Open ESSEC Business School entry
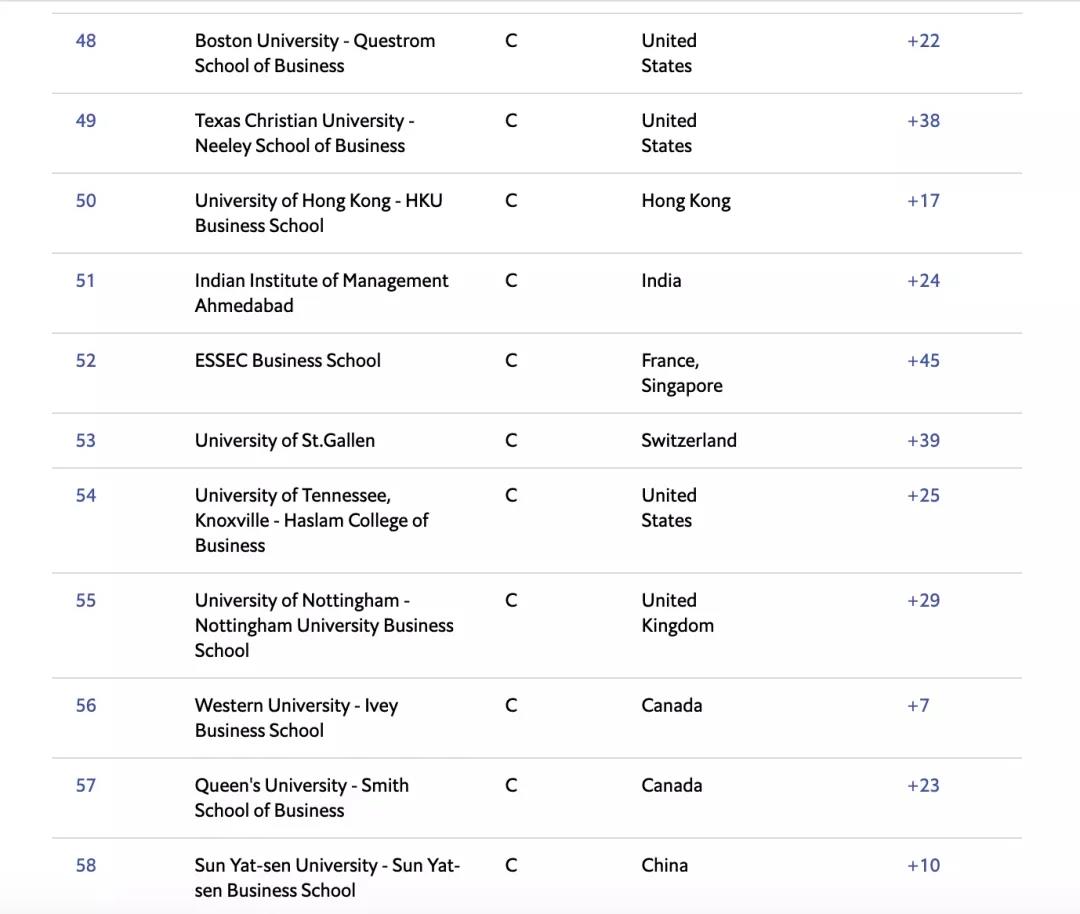 tap(287, 361)
